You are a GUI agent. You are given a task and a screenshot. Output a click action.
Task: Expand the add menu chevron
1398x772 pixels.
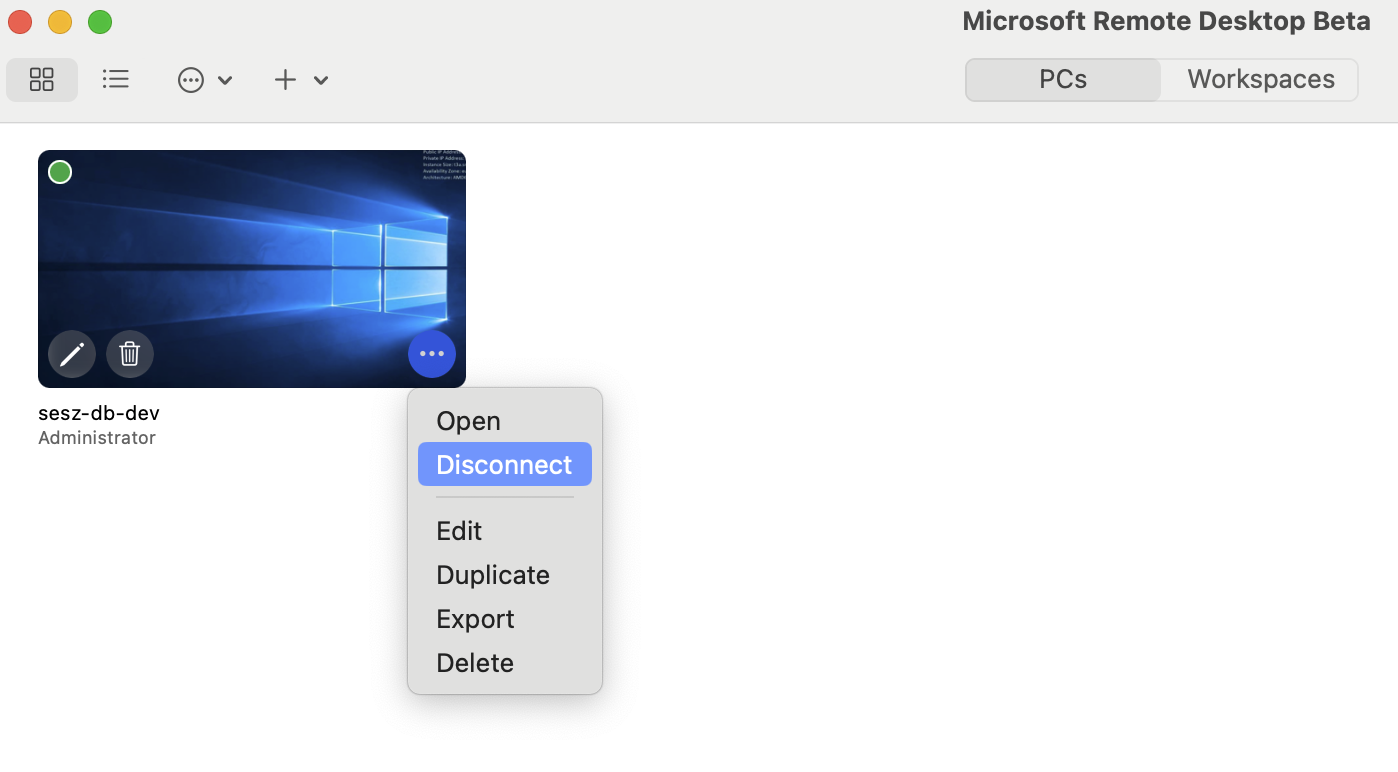(x=321, y=80)
